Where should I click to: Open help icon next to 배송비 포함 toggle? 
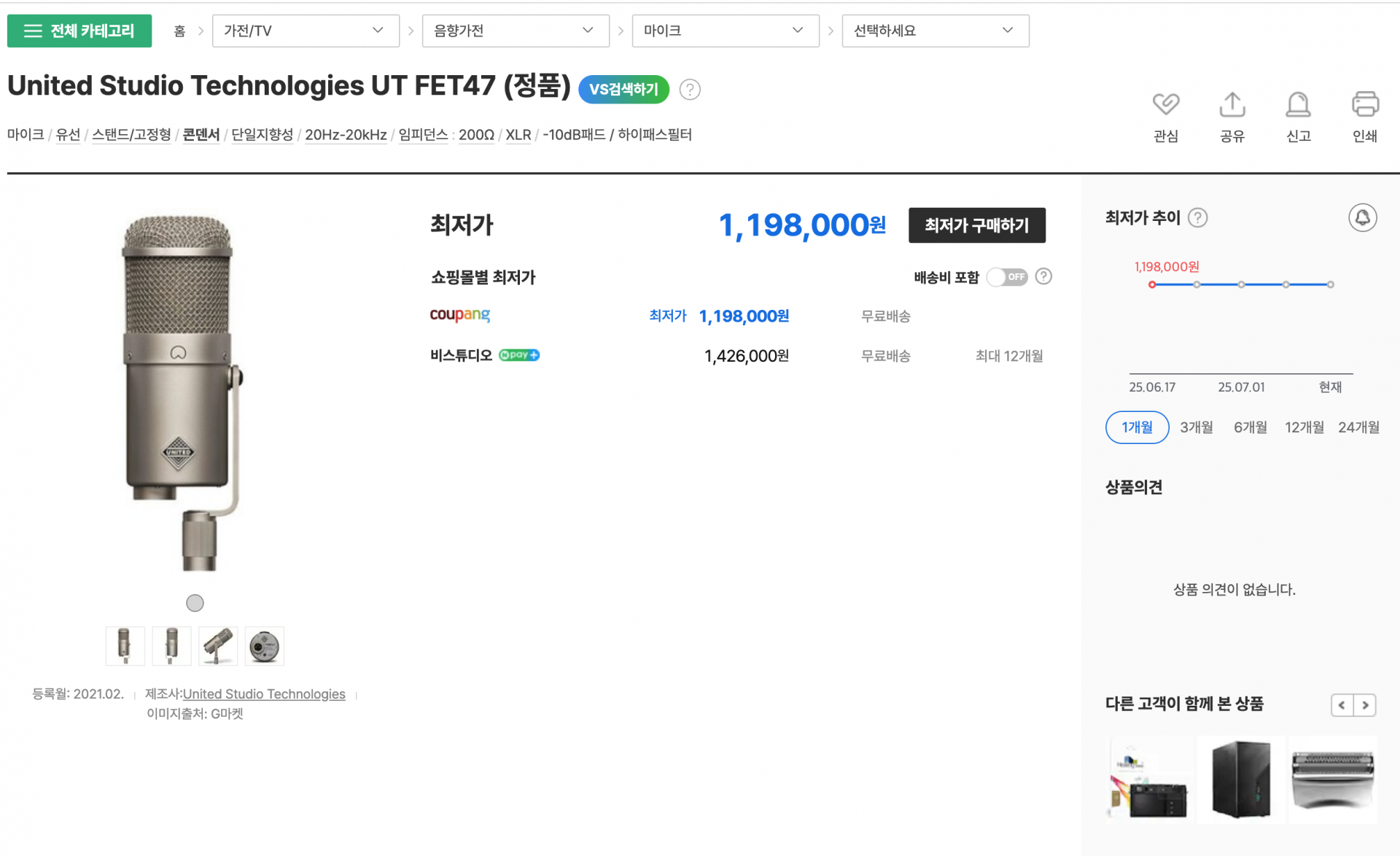point(1043,276)
